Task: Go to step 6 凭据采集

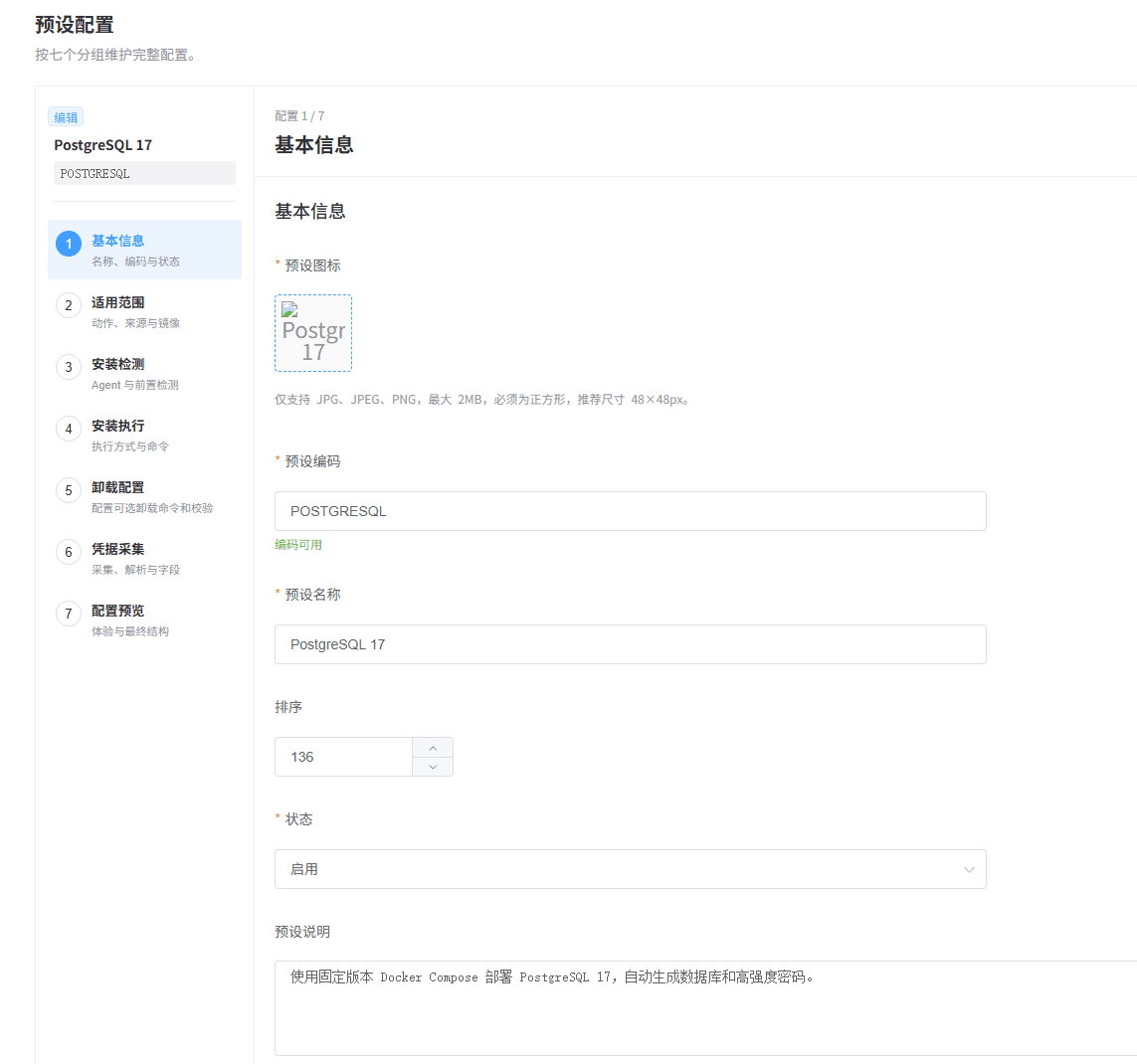Action: pyautogui.click(x=144, y=558)
